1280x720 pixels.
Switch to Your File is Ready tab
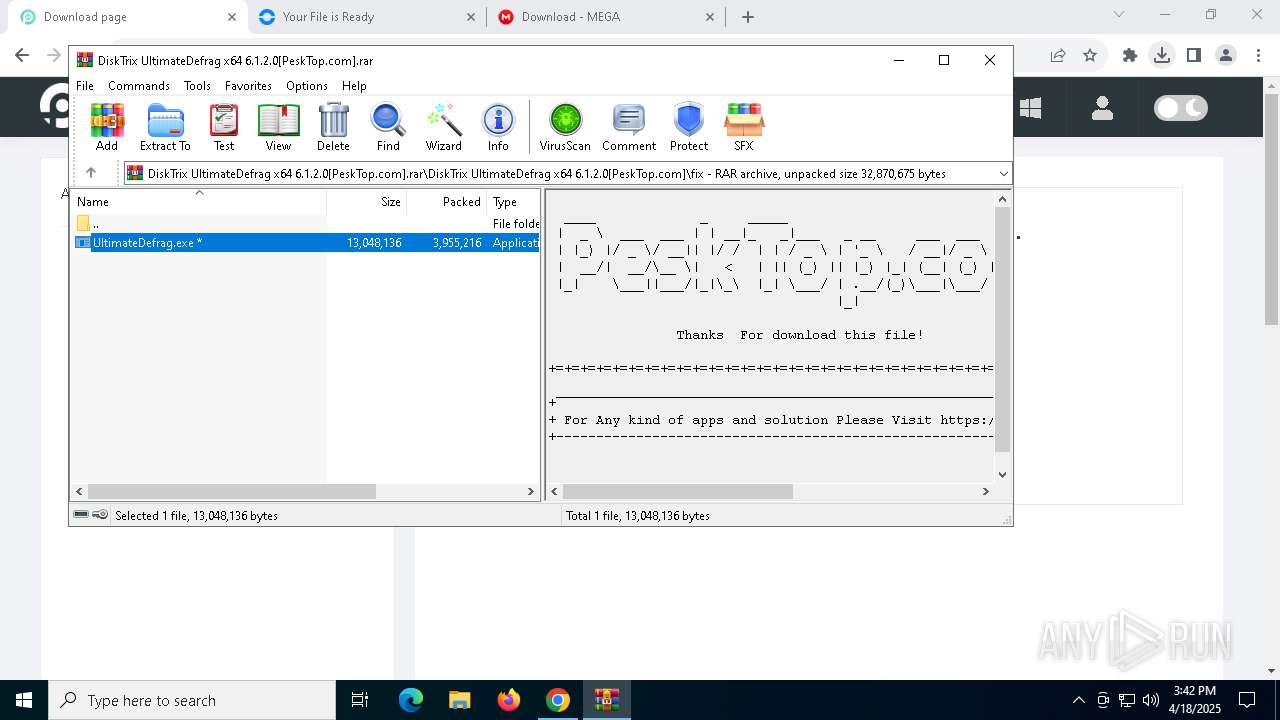365,17
